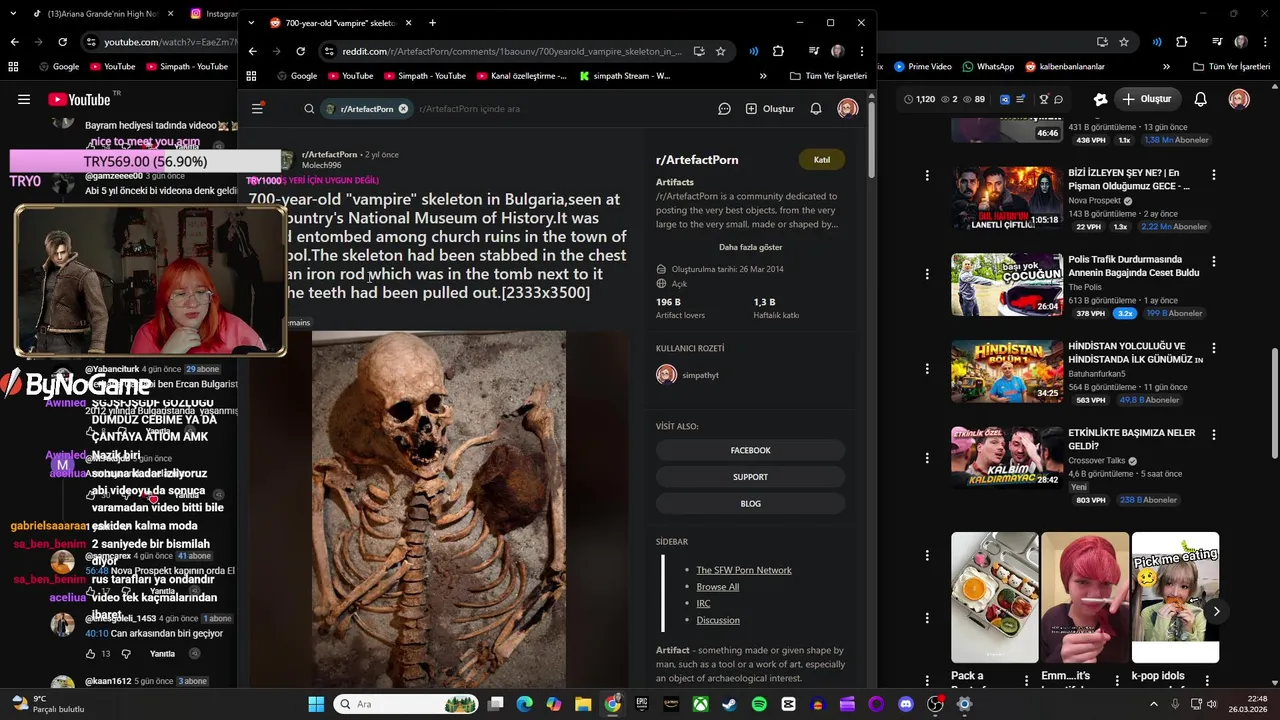This screenshot has width=1280, height=720.
Task: Open Reddit user avatar menu
Action: [x=848, y=109]
